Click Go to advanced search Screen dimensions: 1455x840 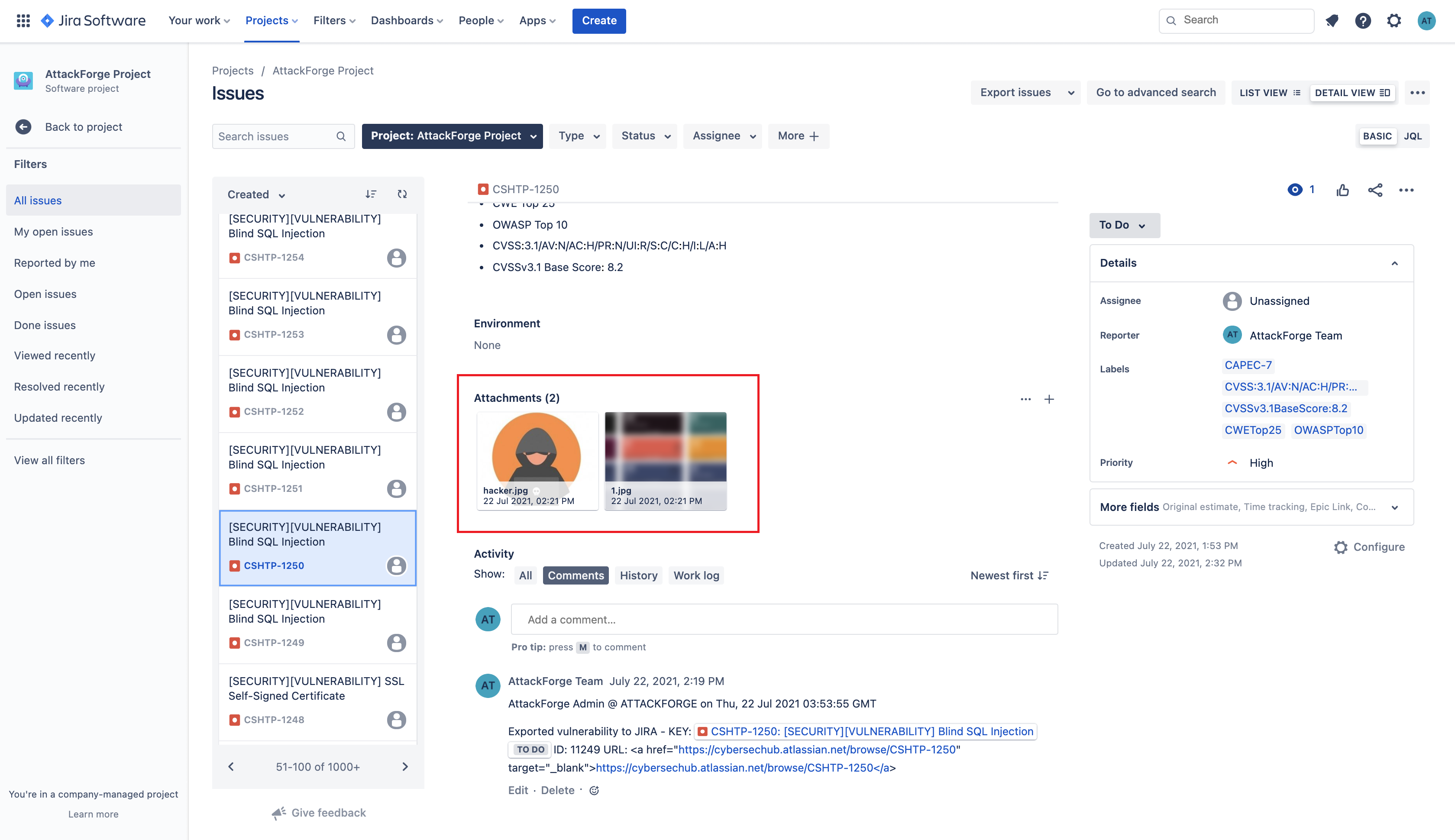click(x=1156, y=92)
